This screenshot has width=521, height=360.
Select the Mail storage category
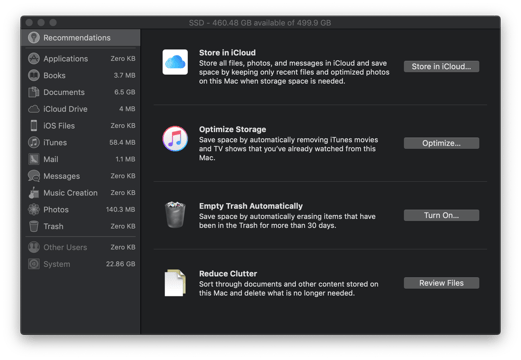coord(80,159)
